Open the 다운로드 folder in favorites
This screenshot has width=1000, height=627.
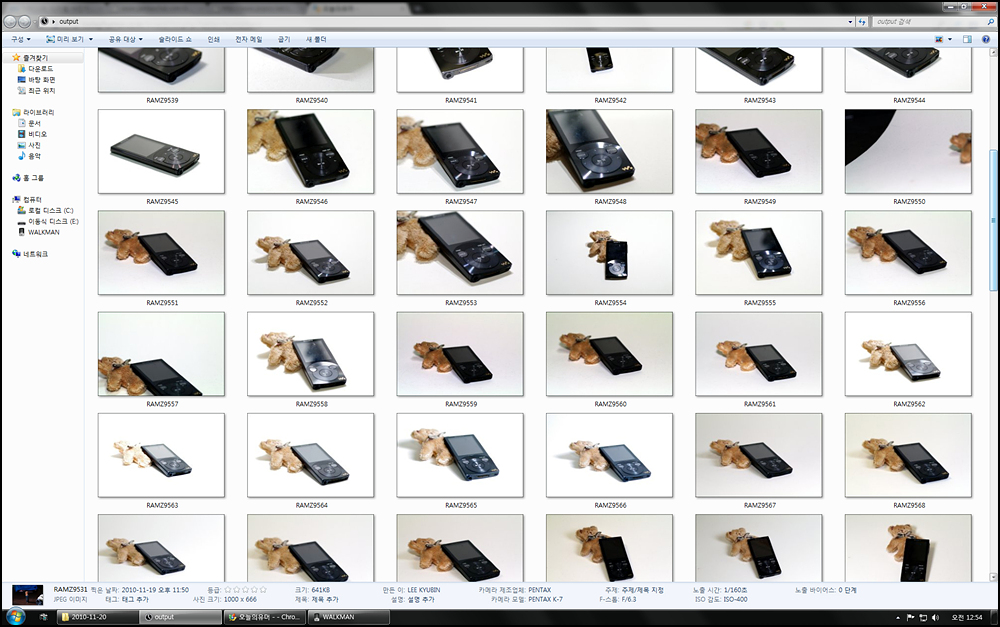pyautogui.click(x=42, y=69)
